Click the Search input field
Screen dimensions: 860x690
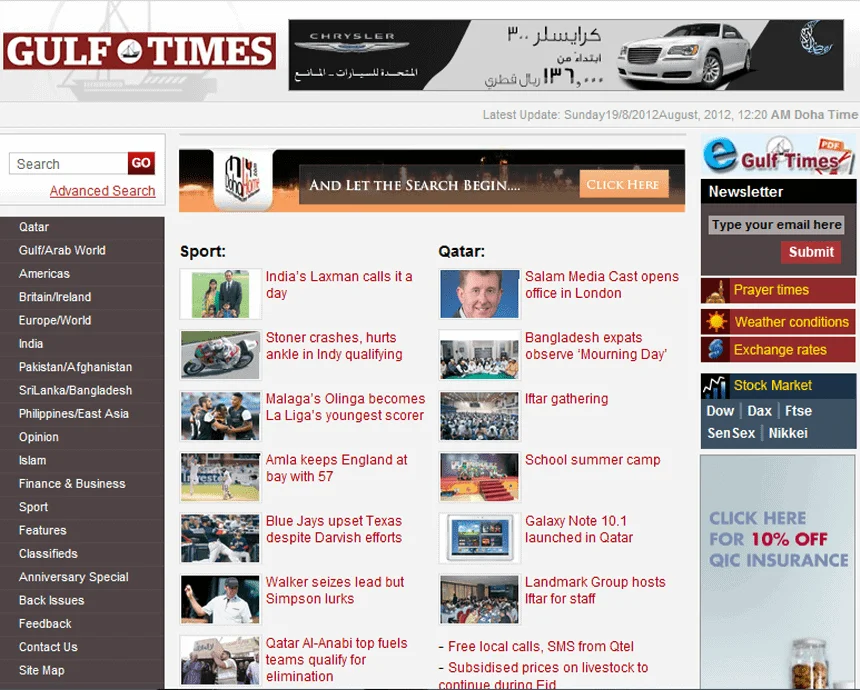69,163
